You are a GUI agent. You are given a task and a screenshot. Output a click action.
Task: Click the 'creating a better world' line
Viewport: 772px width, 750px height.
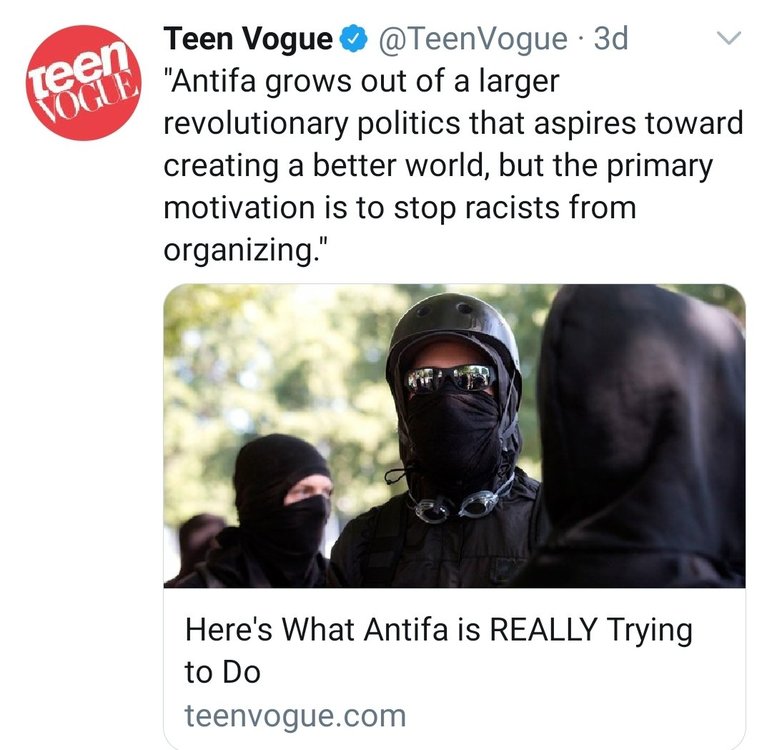pyautogui.click(x=438, y=166)
